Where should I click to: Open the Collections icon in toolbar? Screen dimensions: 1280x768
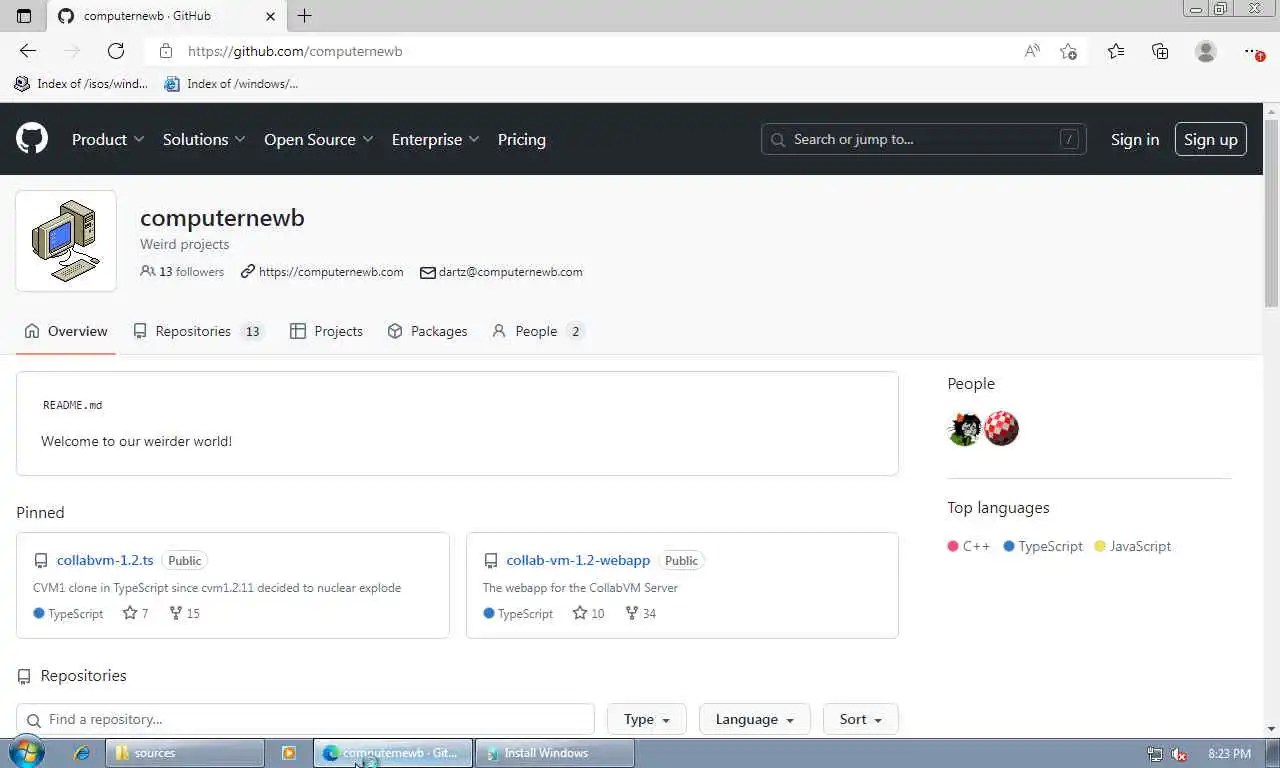(1160, 51)
